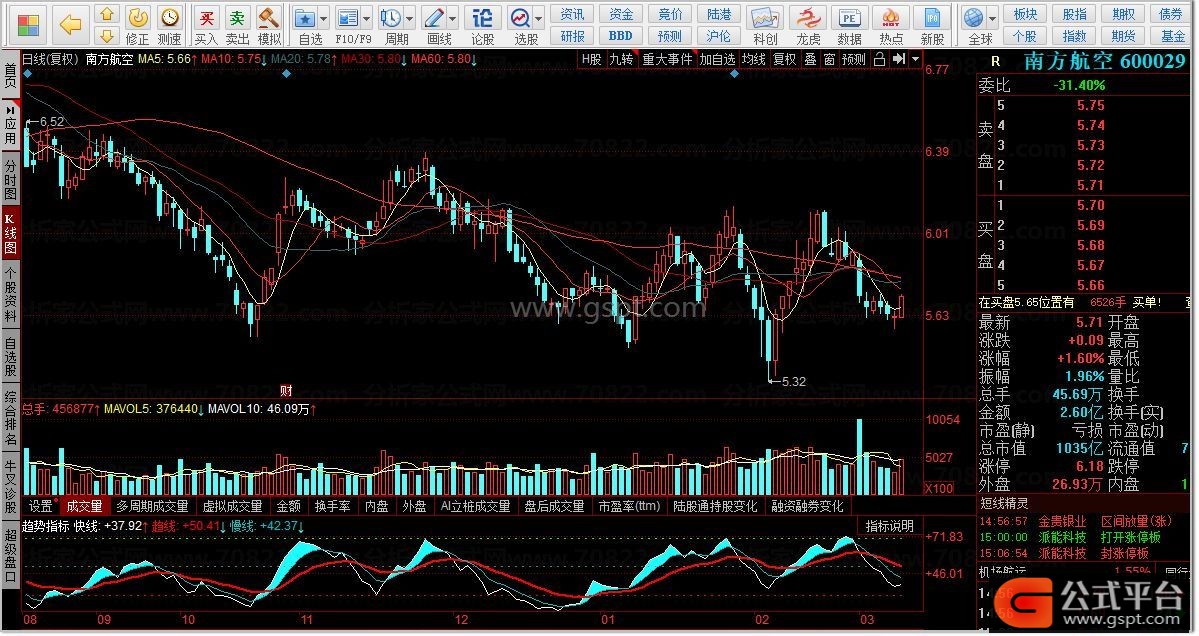Switch to the 成交量 volume tab

(84, 506)
